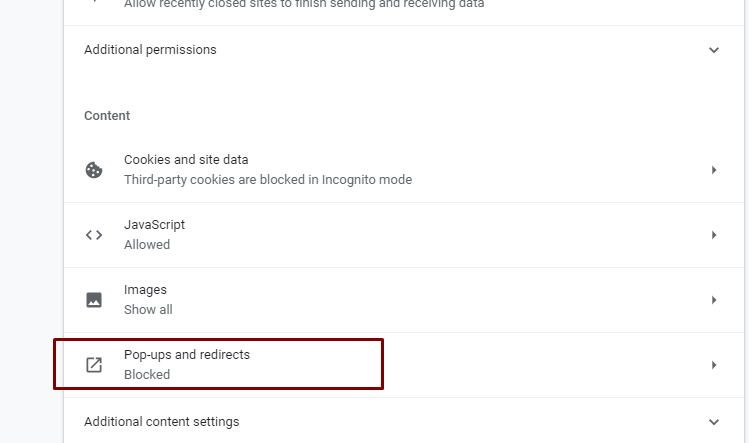Open Cookies and site data settings
This screenshot has height=443, width=749.
coord(186,160)
